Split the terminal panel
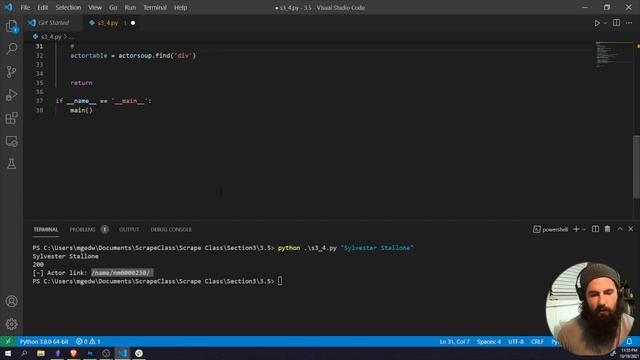 (596, 229)
